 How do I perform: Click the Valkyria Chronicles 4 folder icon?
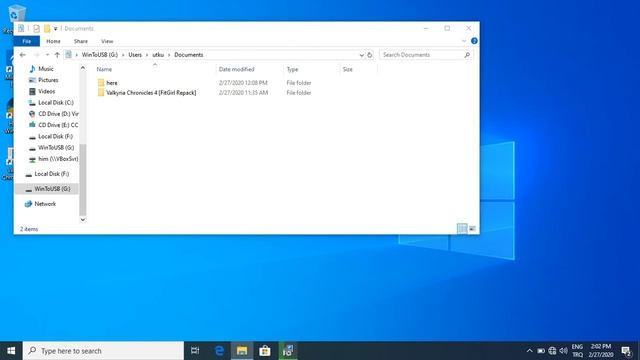(101, 93)
